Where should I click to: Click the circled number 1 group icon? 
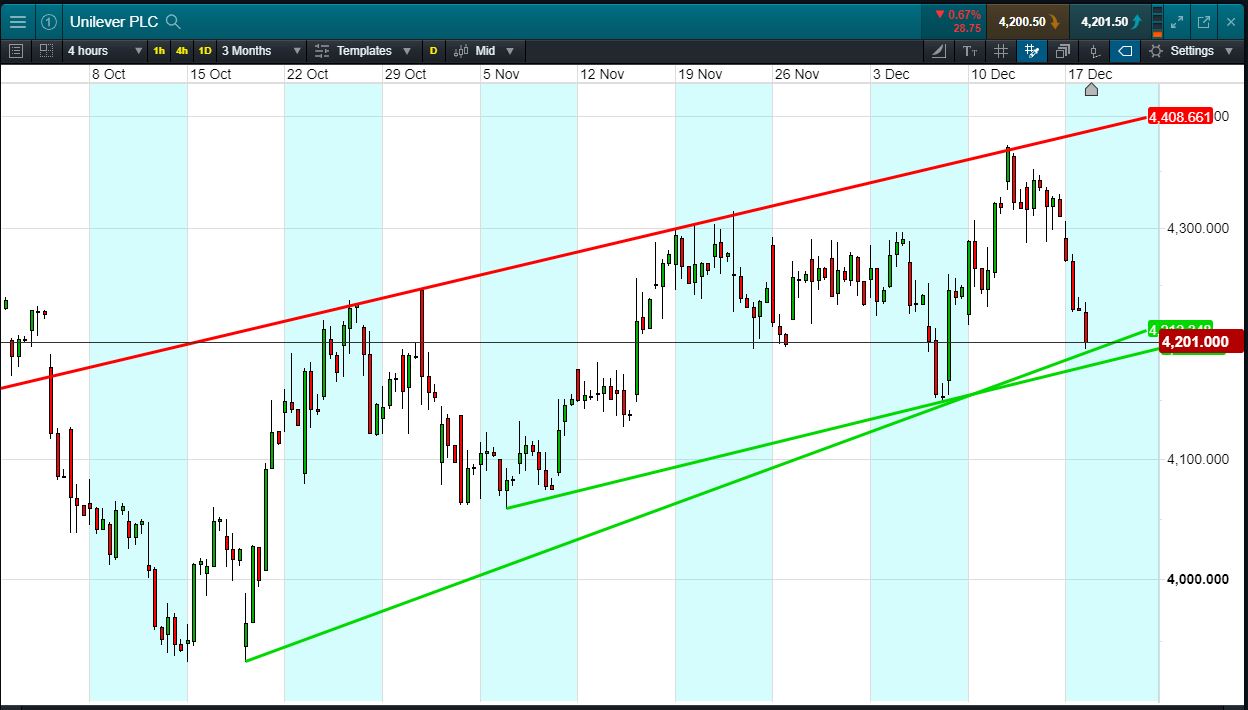point(48,21)
